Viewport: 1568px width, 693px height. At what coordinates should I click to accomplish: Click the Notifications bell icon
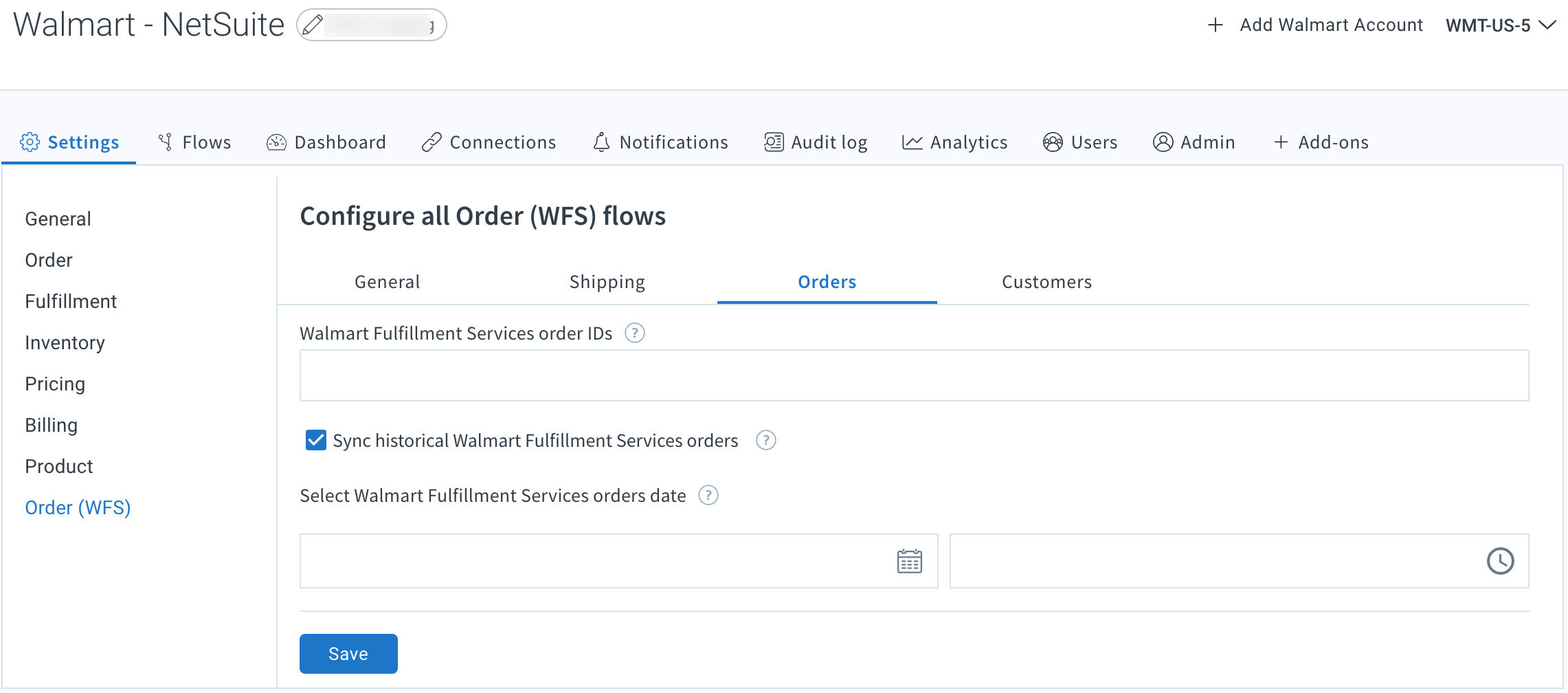point(601,142)
